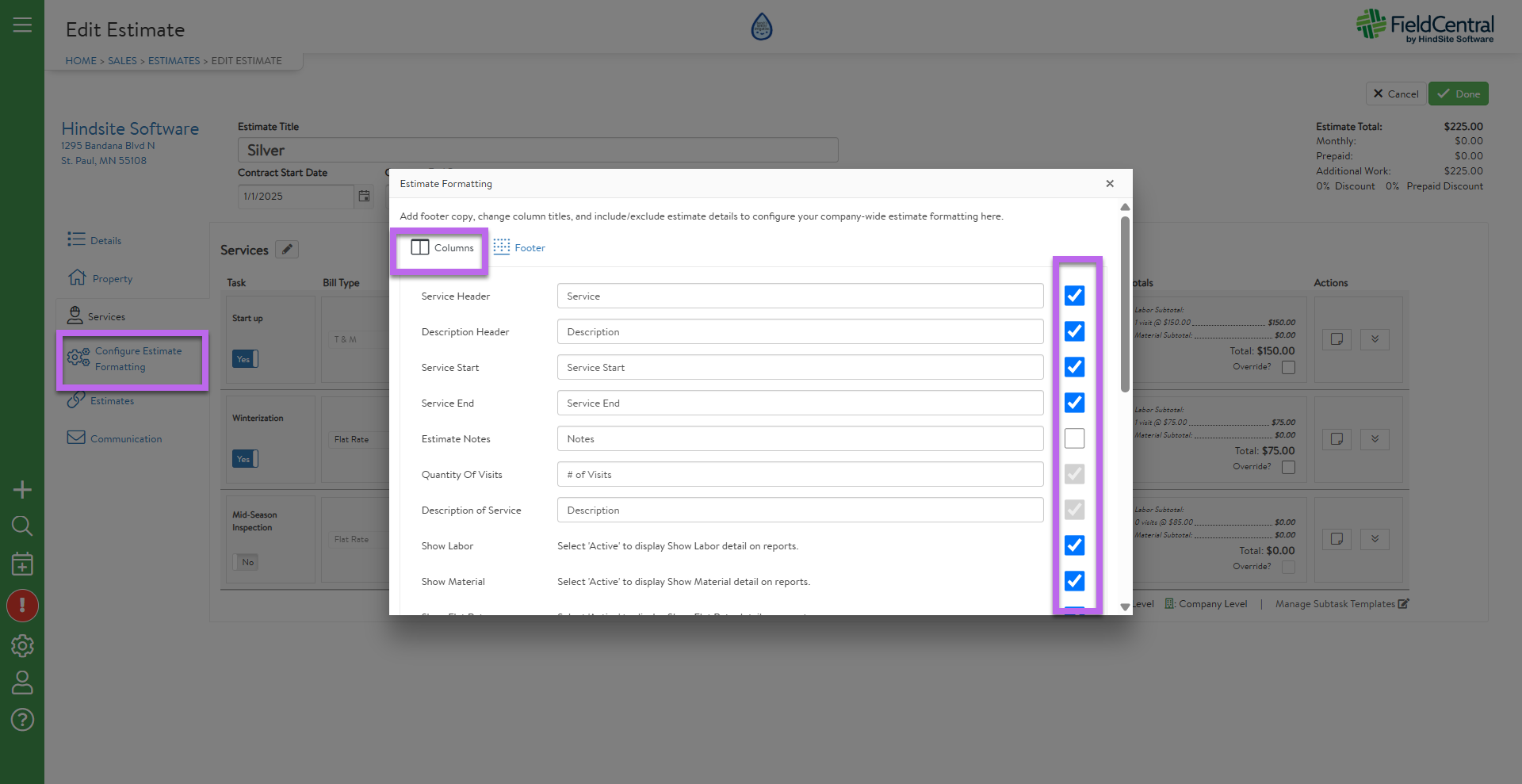The width and height of the screenshot is (1522, 784).
Task: Open the Manage Subtask Templates link
Action: (1341, 604)
